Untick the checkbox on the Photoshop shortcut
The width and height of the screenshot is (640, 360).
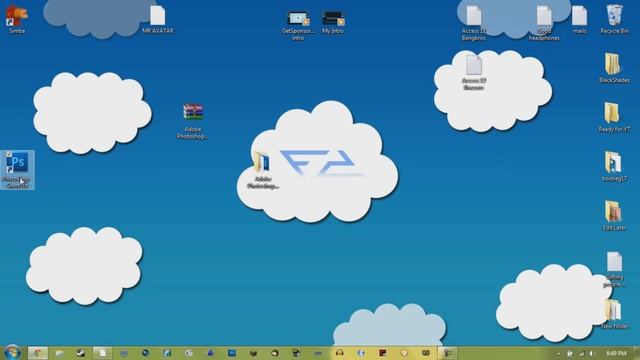tap(9, 154)
